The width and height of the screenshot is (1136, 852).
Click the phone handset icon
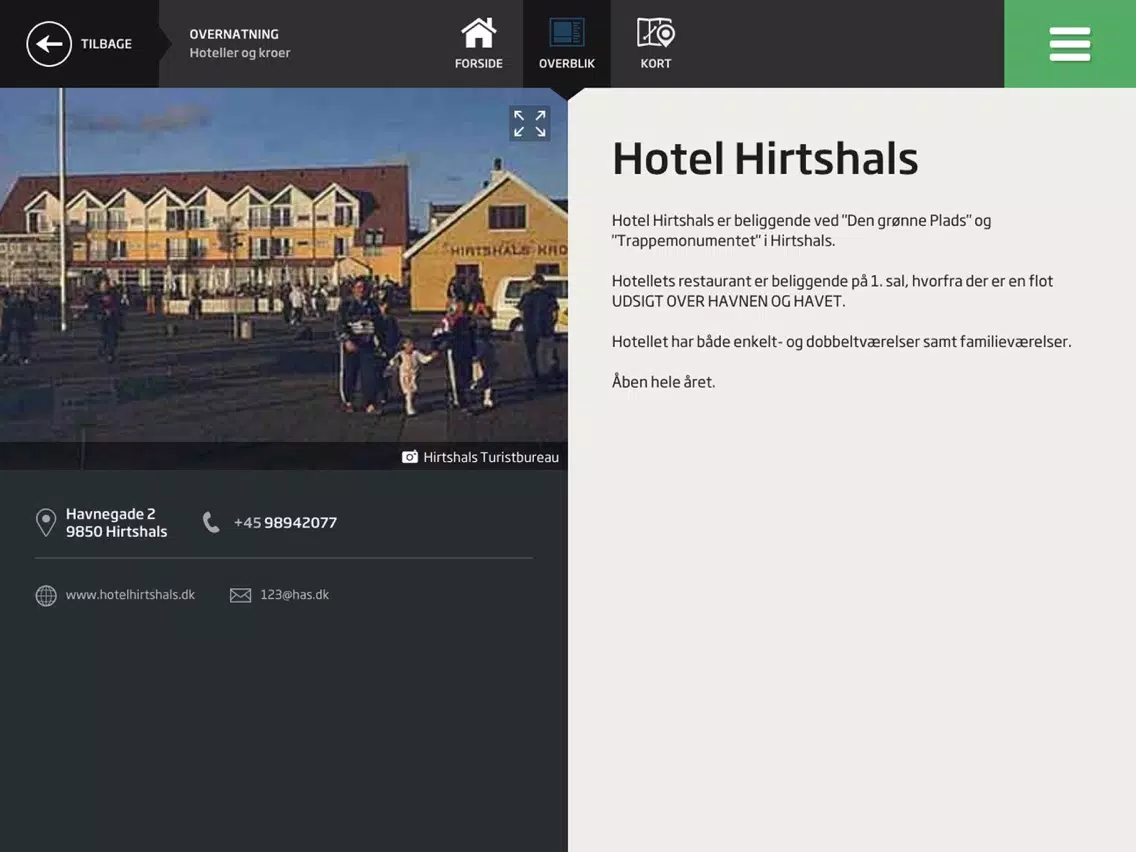211,522
